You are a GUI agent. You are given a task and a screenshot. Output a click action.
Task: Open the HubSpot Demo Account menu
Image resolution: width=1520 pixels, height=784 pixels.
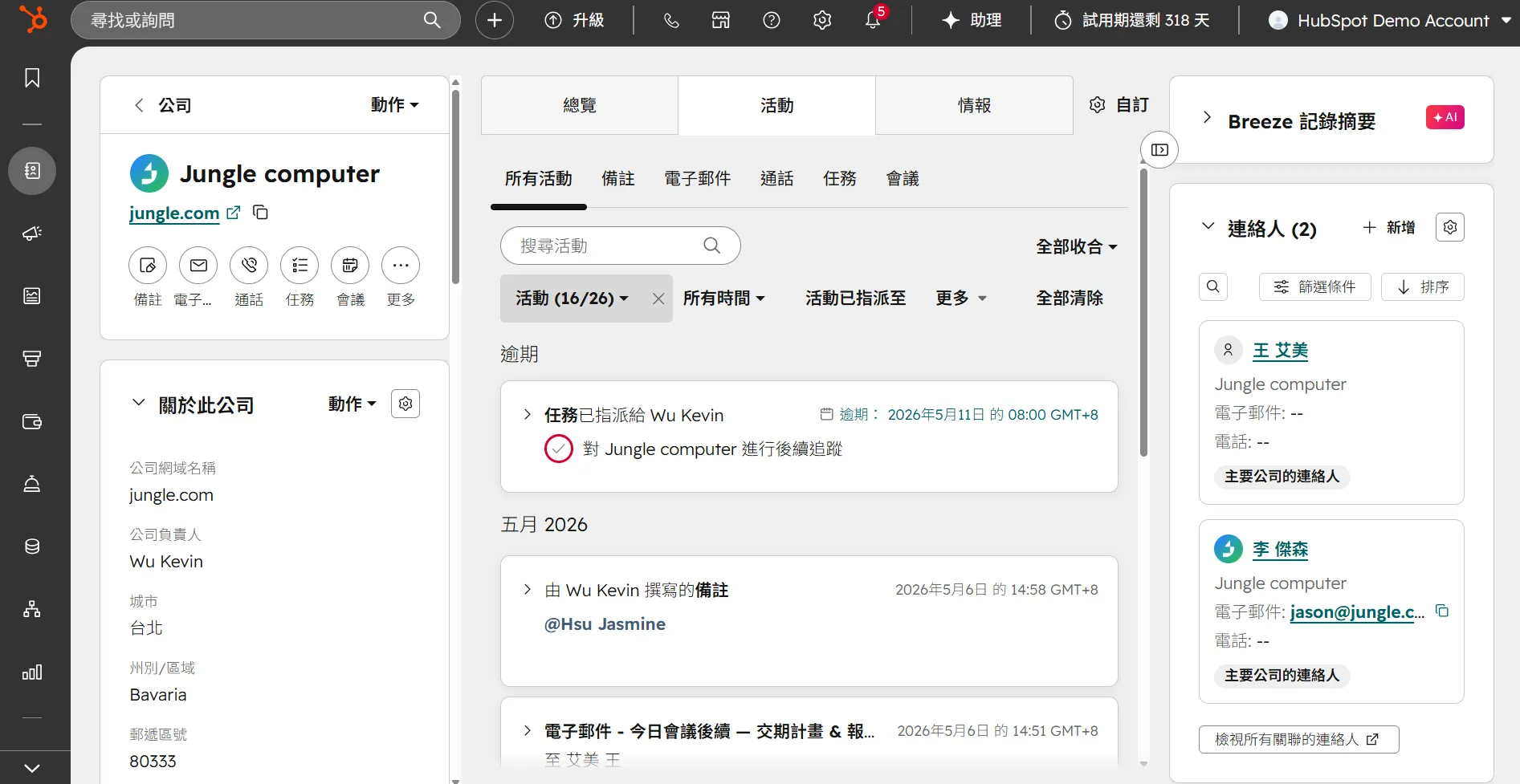[1389, 20]
